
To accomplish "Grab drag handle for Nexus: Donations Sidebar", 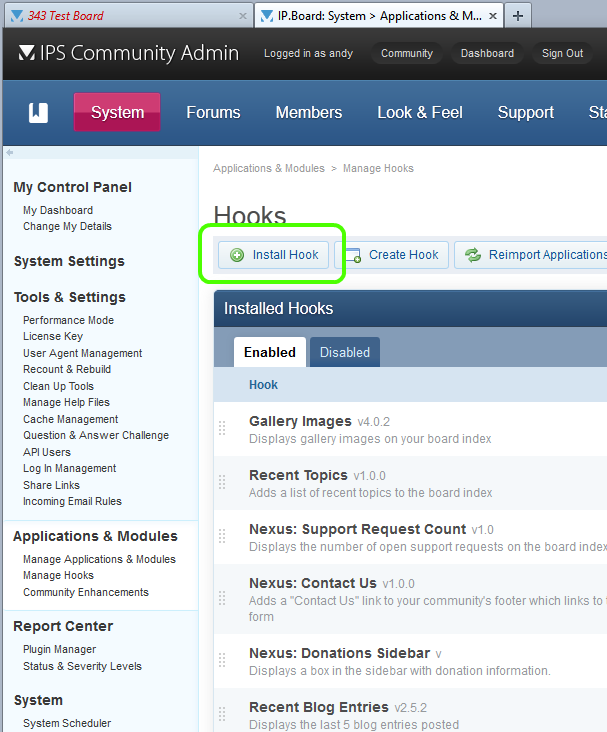I will [222, 660].
